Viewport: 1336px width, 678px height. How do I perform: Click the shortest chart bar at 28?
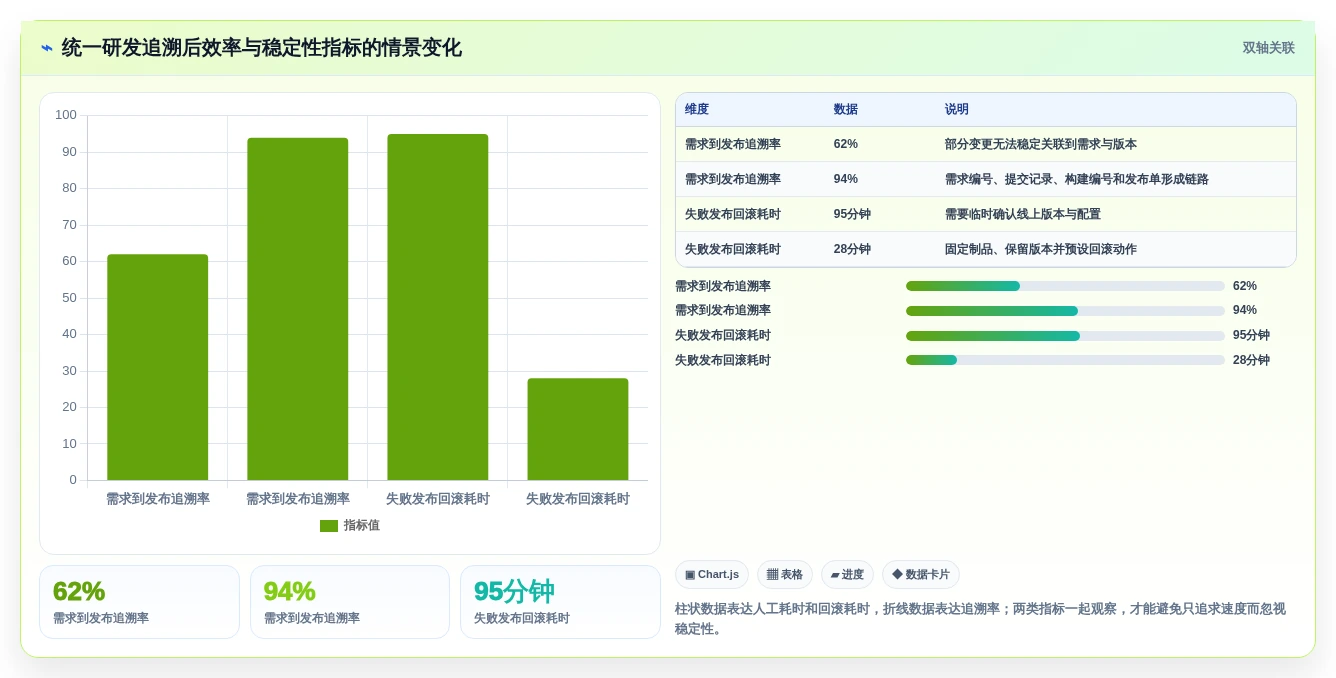(x=578, y=429)
